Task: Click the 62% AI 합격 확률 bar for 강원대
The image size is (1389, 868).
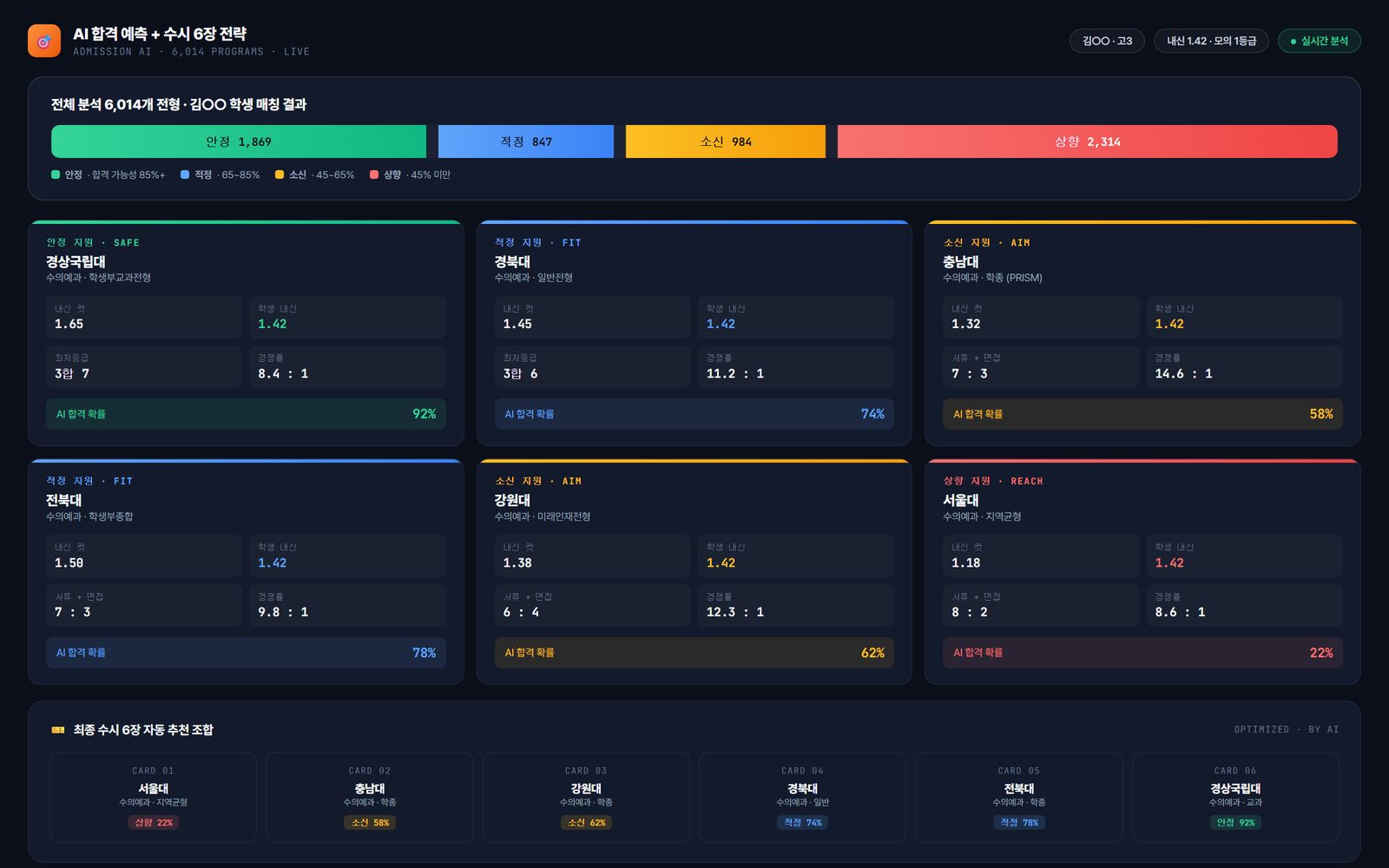Action: point(694,653)
